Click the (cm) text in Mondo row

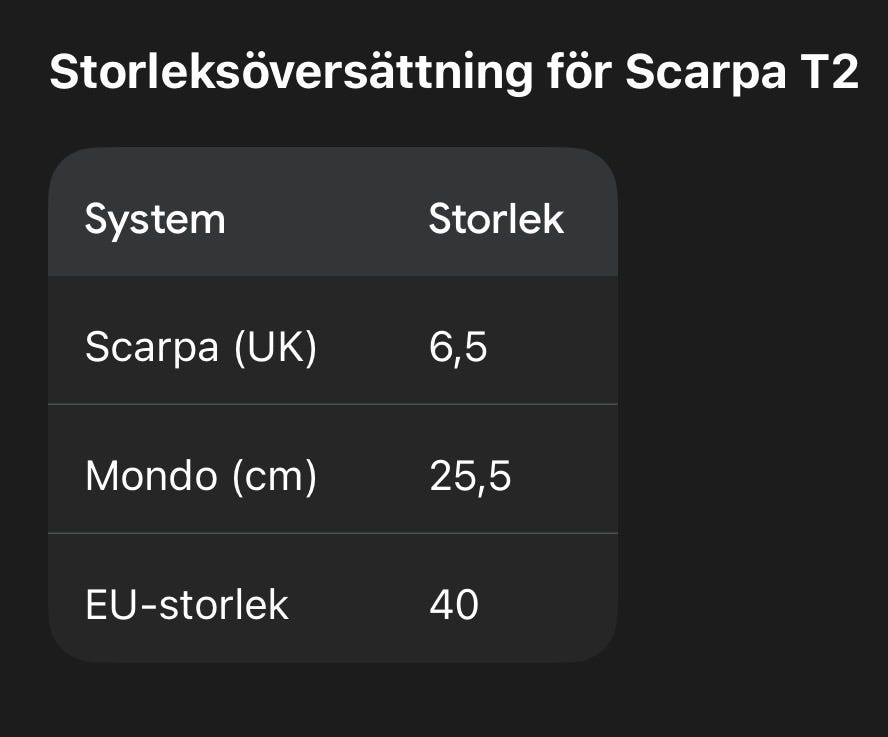[x=274, y=477]
